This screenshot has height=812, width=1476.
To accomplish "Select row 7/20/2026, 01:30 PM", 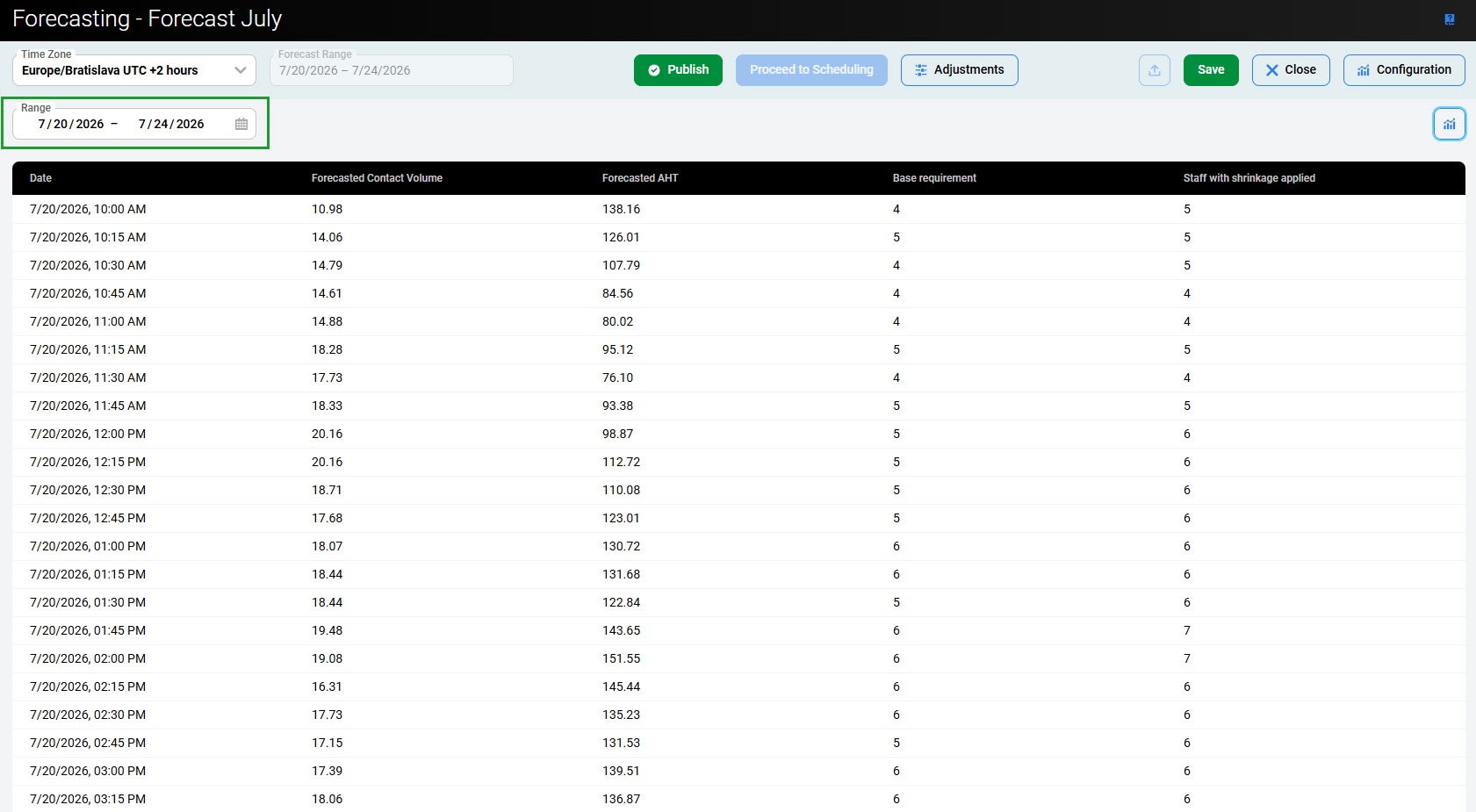I will point(738,603).
